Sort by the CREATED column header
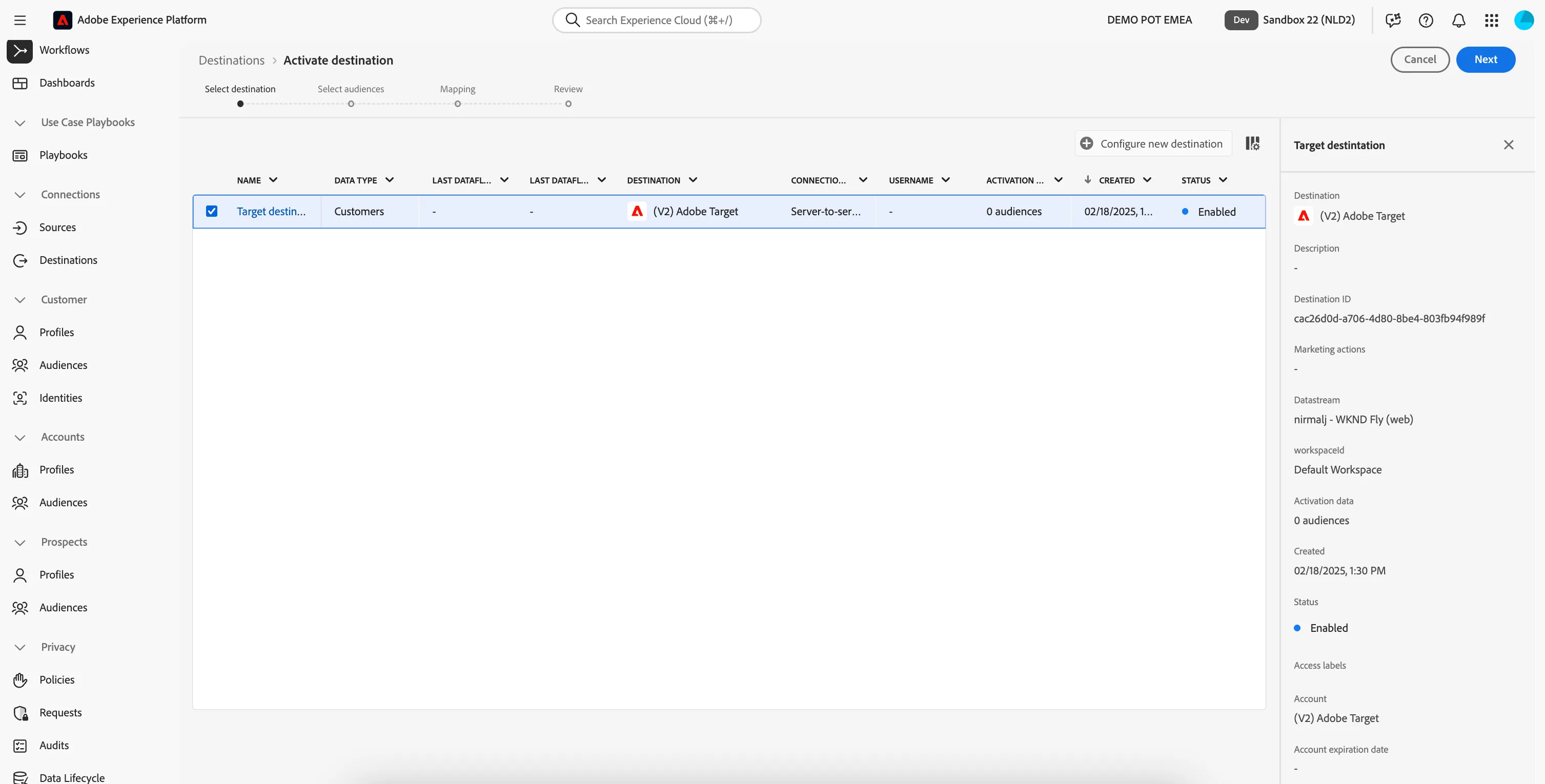 tap(1116, 180)
